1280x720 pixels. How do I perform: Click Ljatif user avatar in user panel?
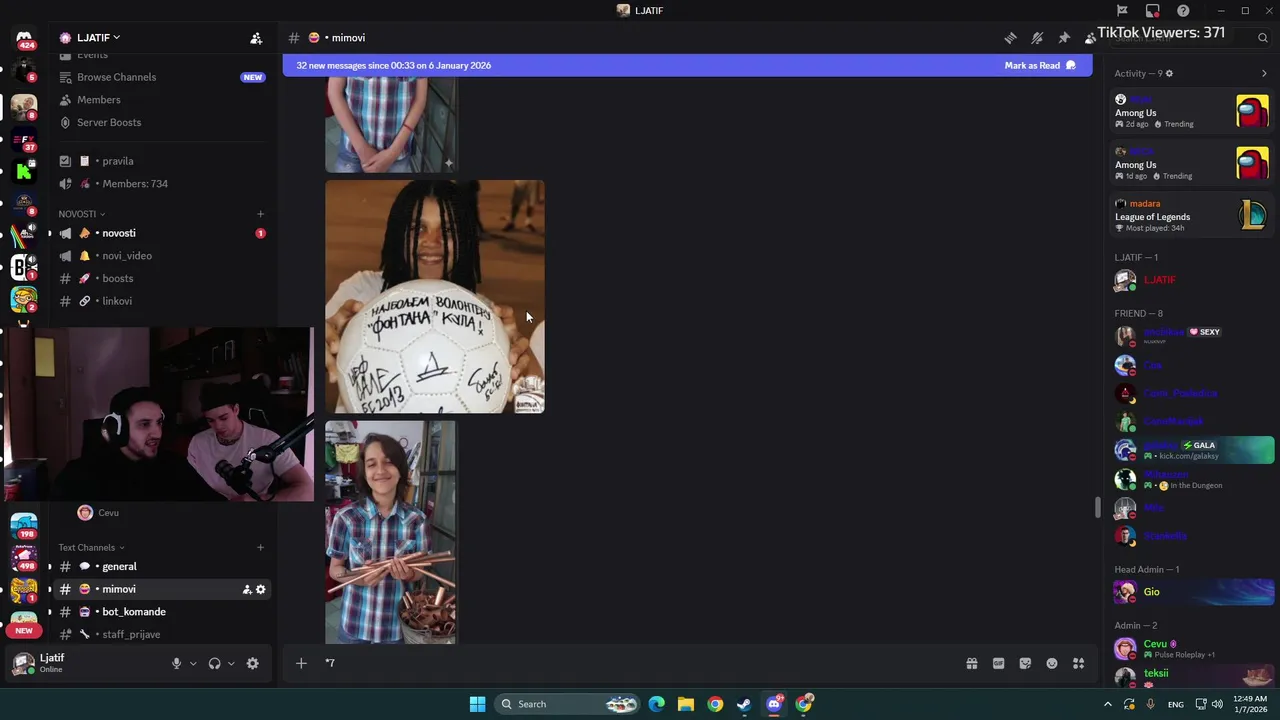click(x=23, y=663)
